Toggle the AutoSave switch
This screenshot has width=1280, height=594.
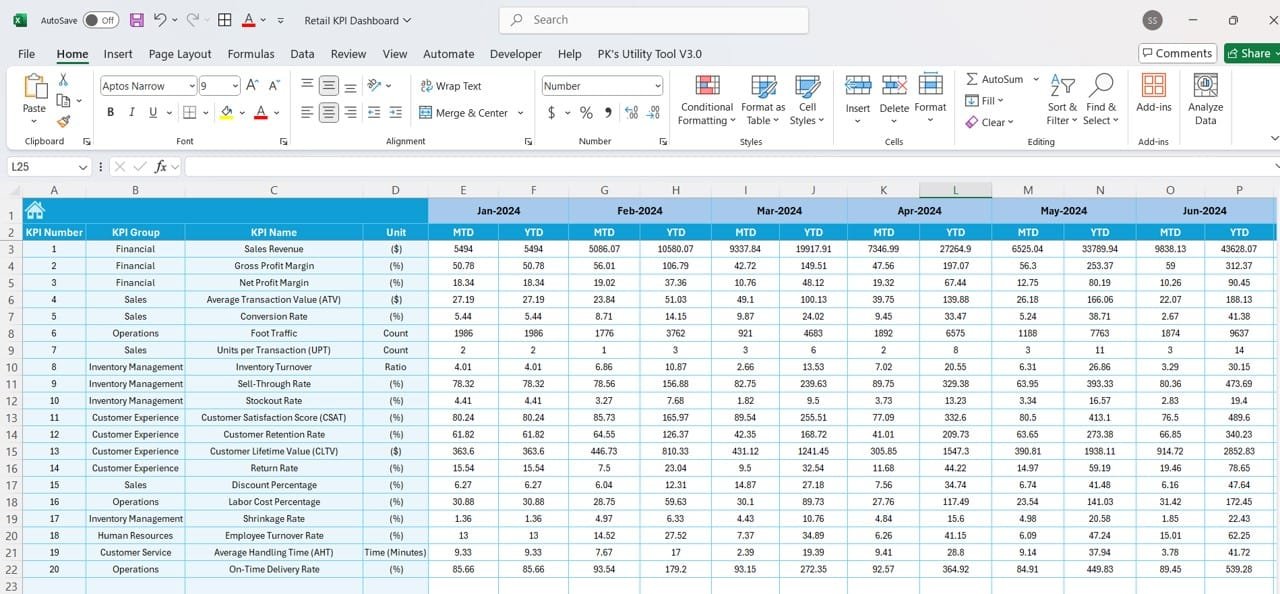tap(100, 20)
